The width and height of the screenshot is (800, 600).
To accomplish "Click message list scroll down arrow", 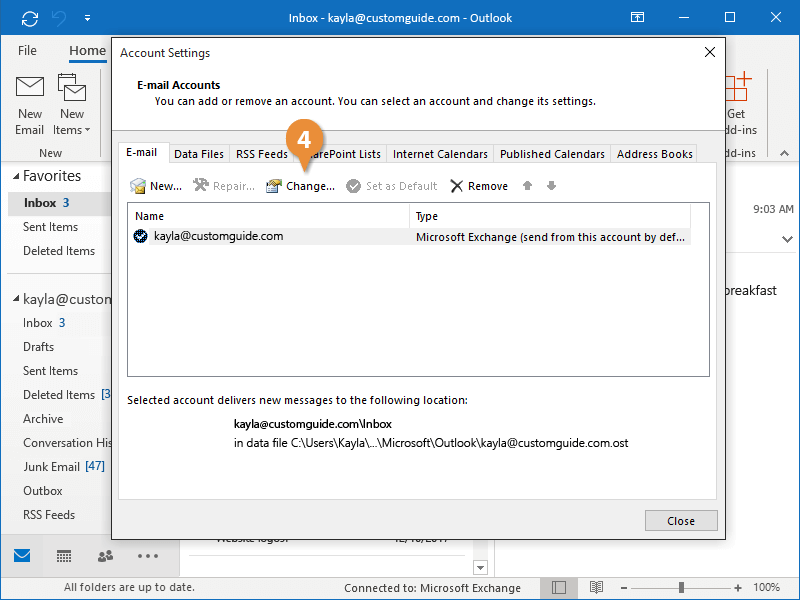I will [x=480, y=567].
